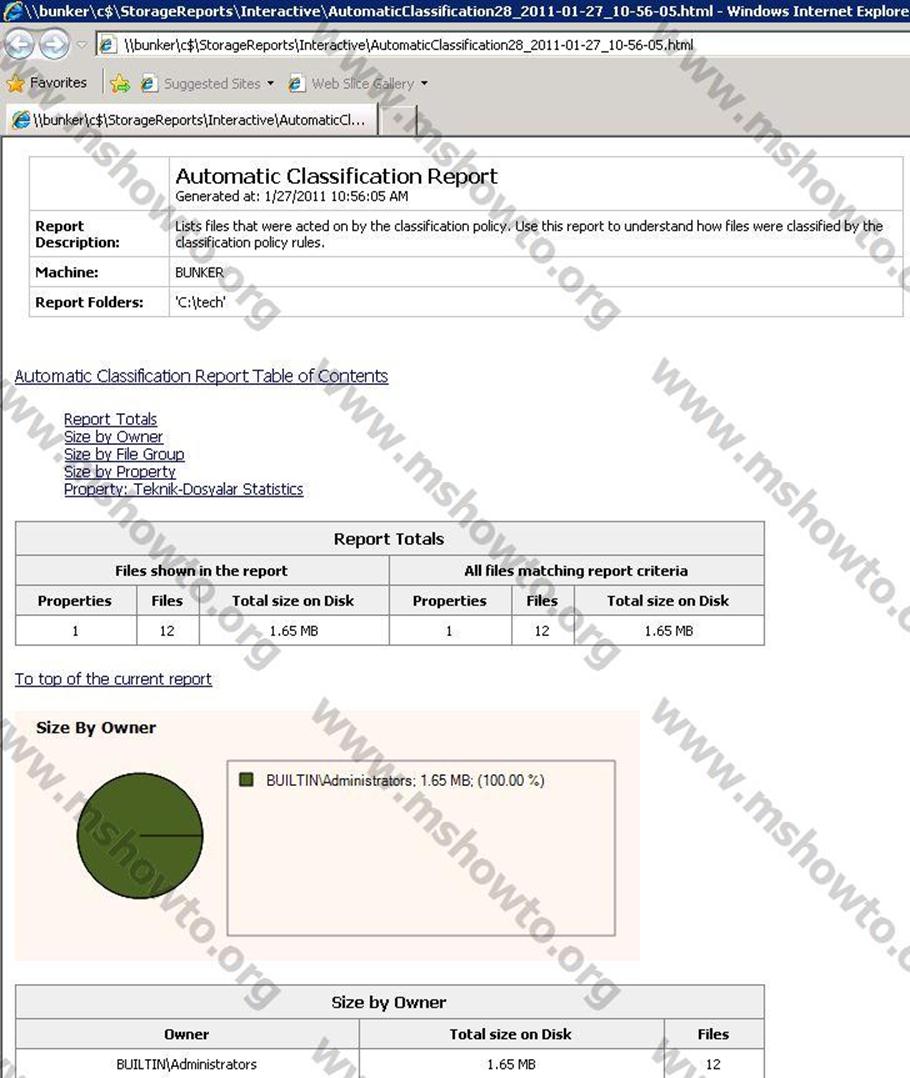Click the Suggested Sites IE icon
This screenshot has width=910, height=1078.
(x=147, y=84)
